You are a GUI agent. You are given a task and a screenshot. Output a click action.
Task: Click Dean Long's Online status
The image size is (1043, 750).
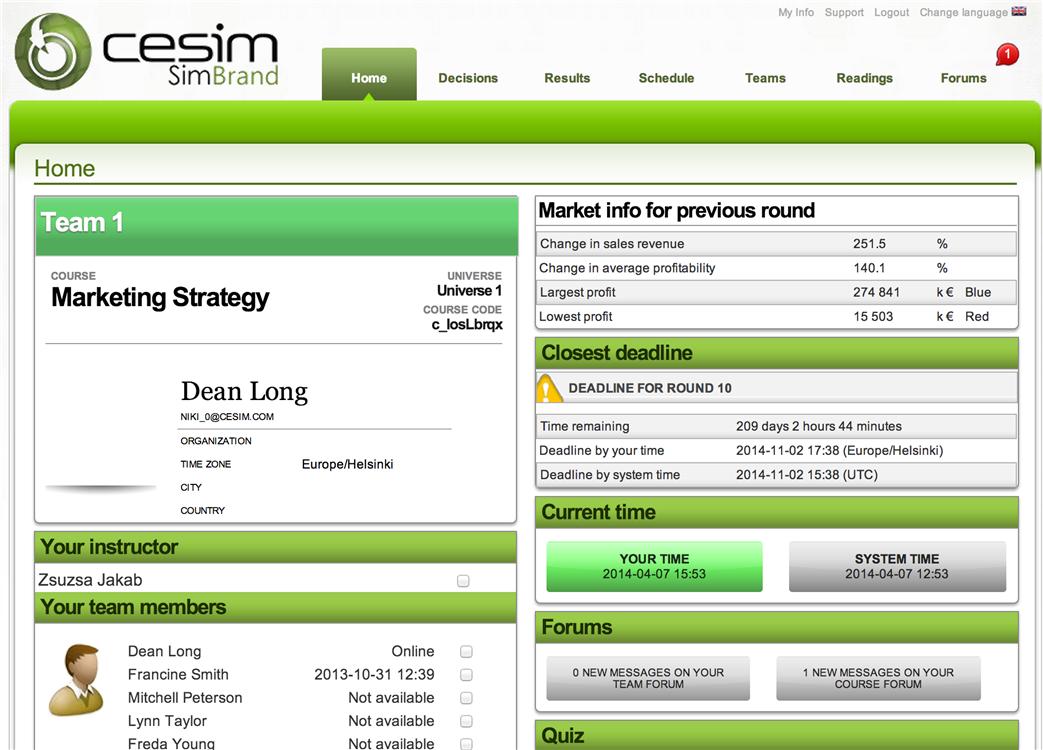[x=413, y=652]
